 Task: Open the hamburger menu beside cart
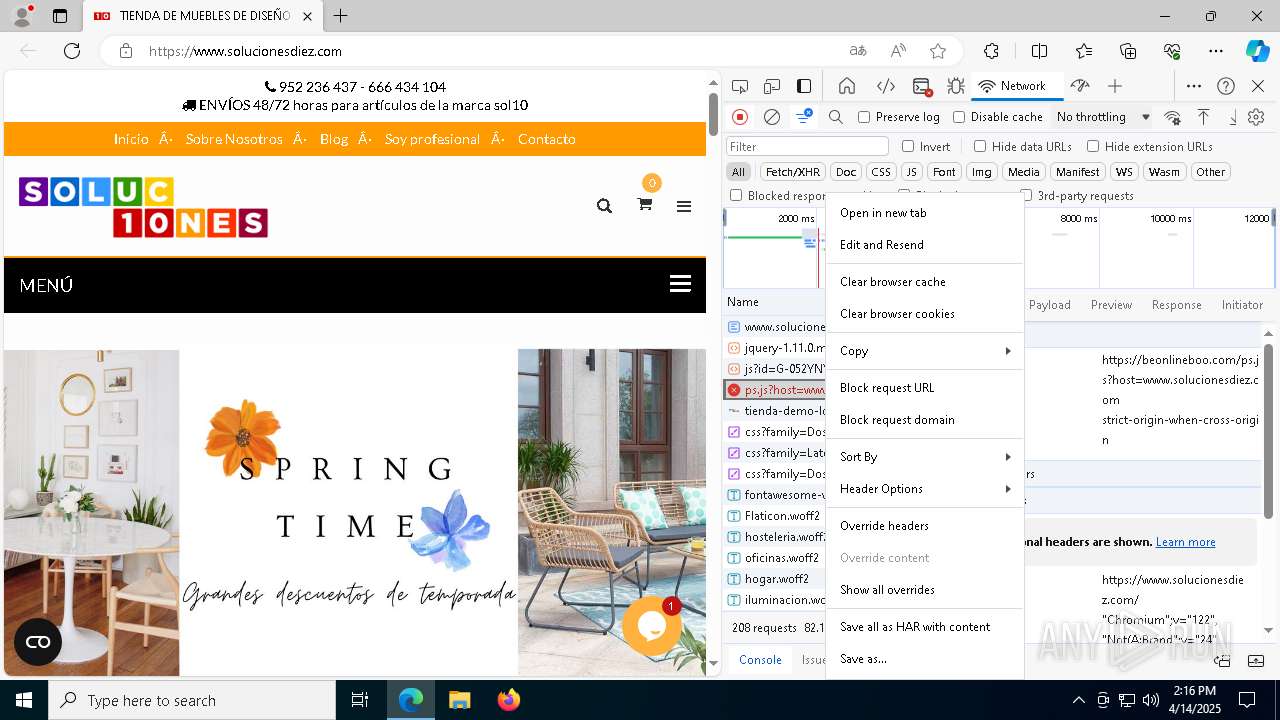tap(684, 206)
